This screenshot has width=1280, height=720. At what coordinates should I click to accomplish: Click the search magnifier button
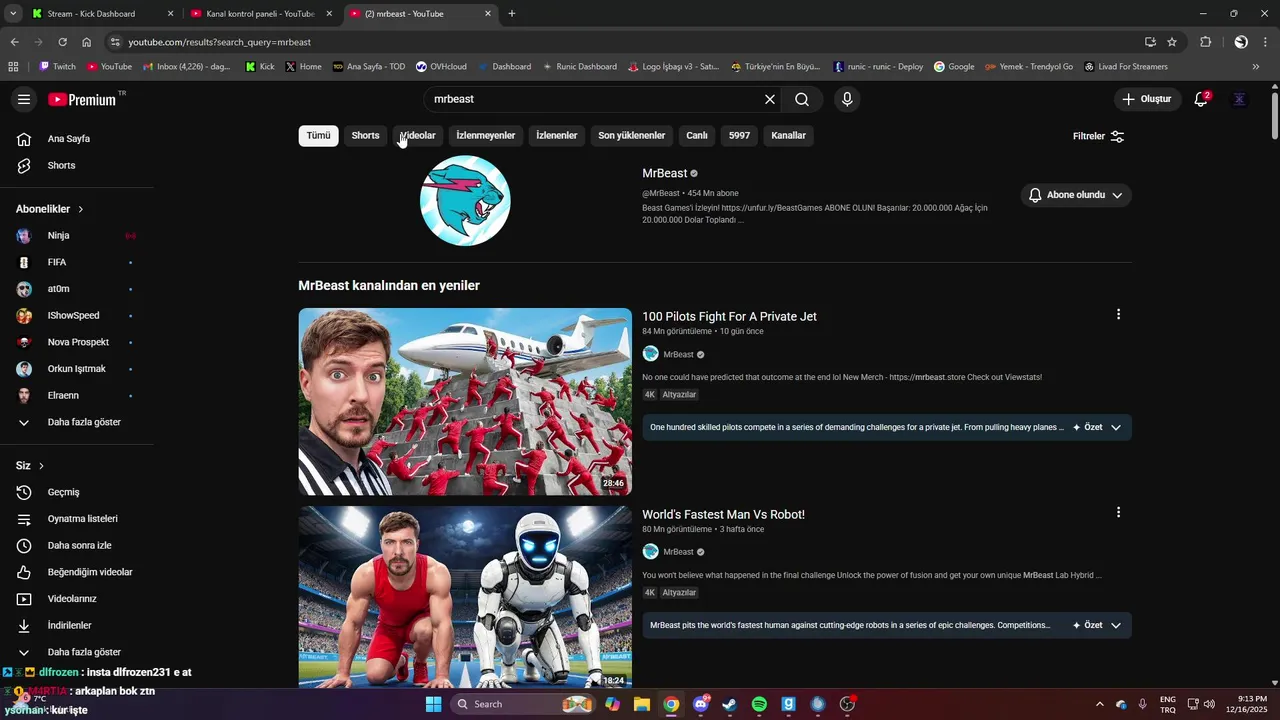[802, 99]
